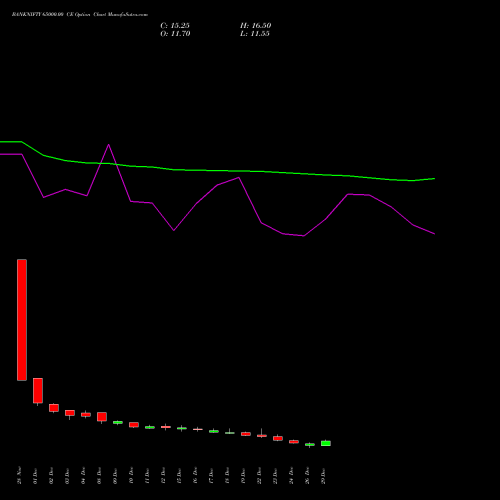Click the 28 Nov date label
The width and height of the screenshot is (500, 500).
pos(19,475)
